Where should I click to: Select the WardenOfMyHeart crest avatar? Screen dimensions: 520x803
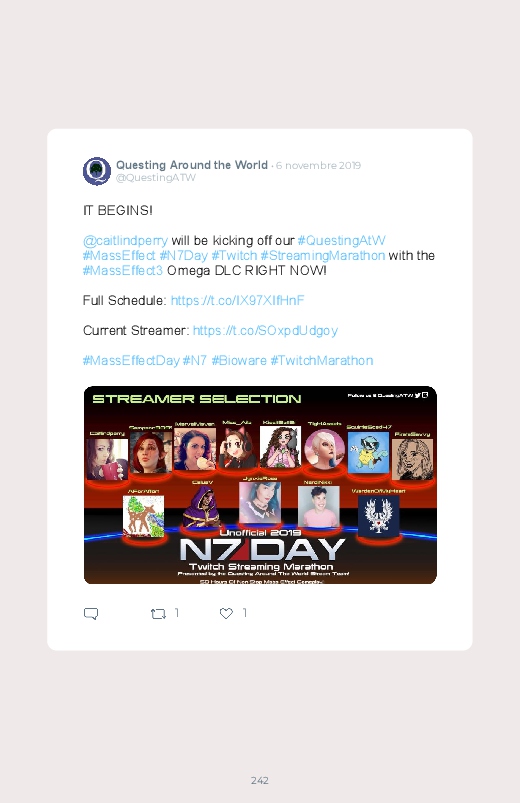tap(378, 514)
